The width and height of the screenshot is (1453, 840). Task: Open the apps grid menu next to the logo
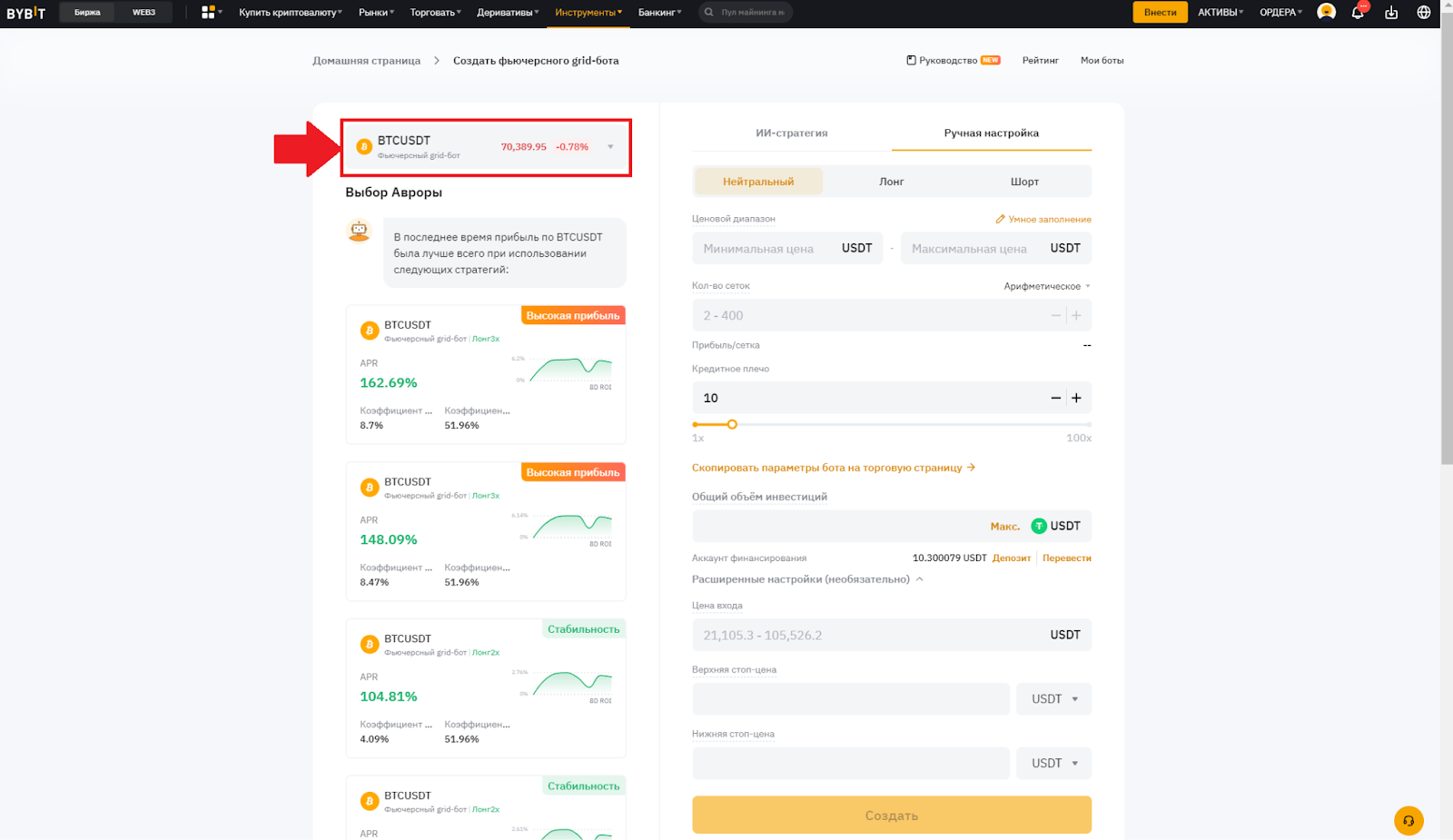point(207,13)
